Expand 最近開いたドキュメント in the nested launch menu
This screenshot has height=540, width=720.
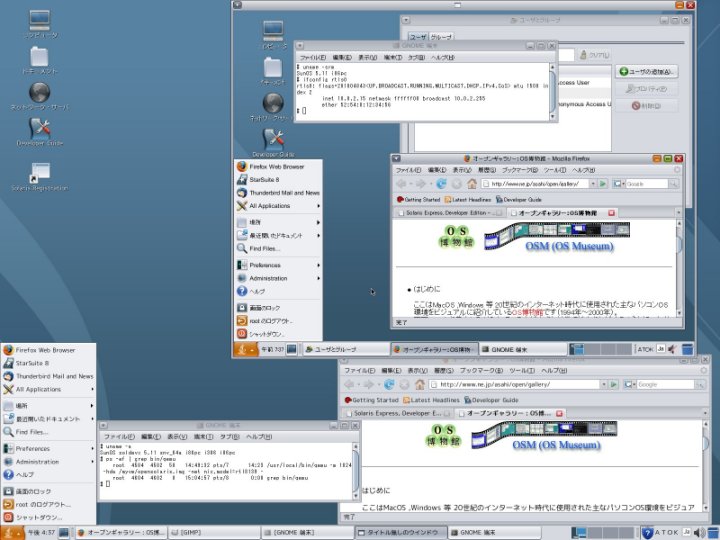[278, 236]
